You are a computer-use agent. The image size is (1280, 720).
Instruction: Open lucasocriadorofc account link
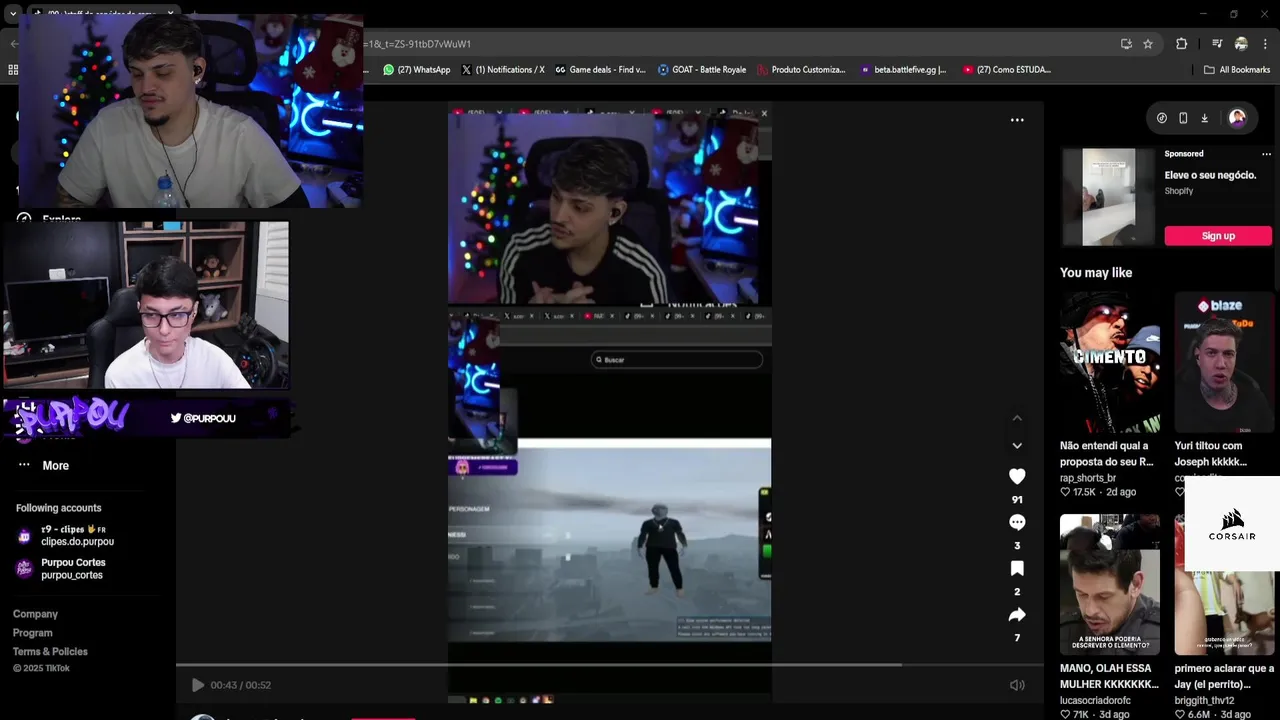[1095, 701]
